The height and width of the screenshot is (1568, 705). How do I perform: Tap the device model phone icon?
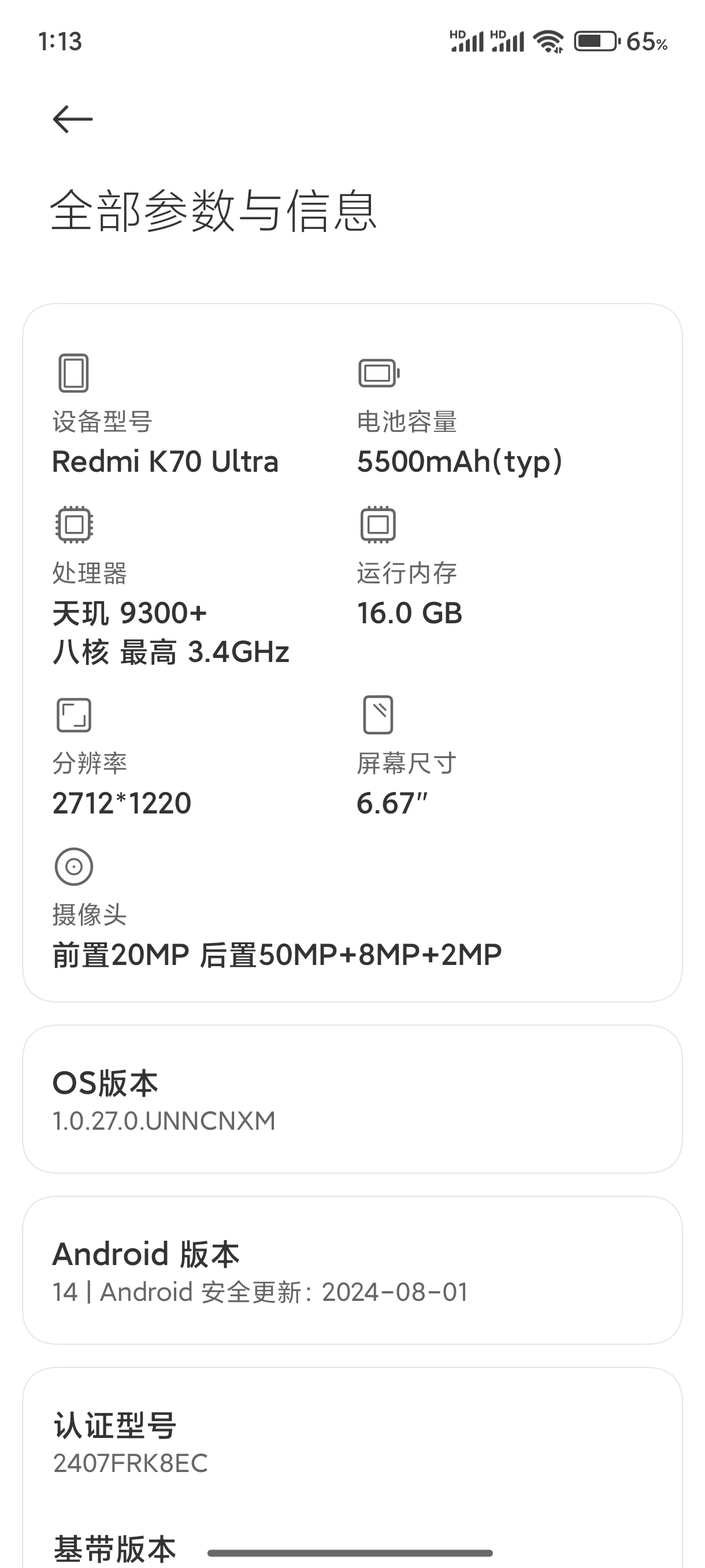click(73, 372)
